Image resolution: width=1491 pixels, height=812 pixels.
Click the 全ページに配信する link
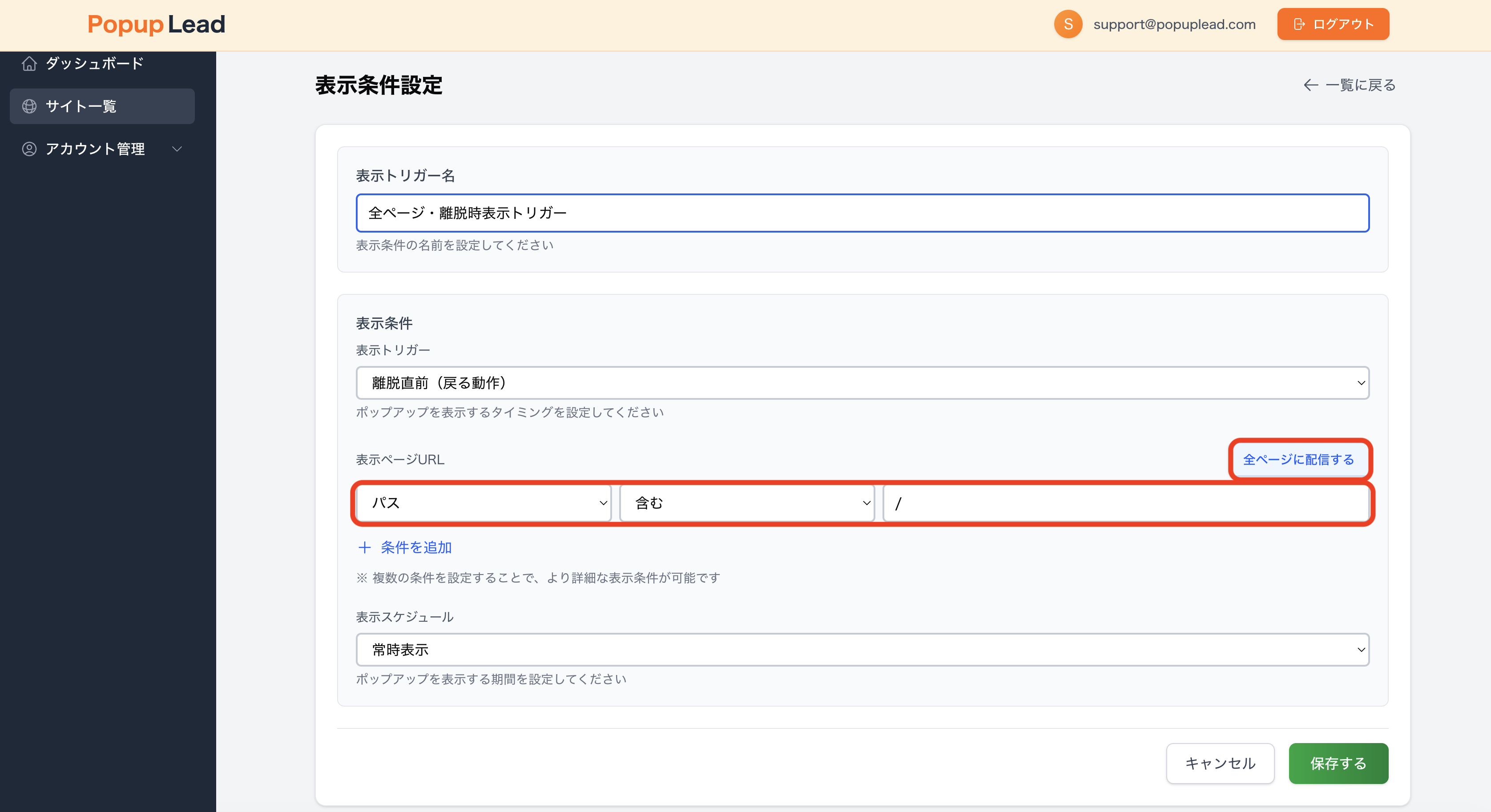[1299, 459]
